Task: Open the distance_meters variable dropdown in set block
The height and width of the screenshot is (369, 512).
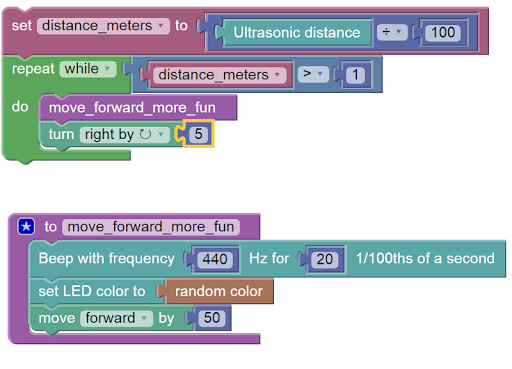Action: tap(103, 26)
